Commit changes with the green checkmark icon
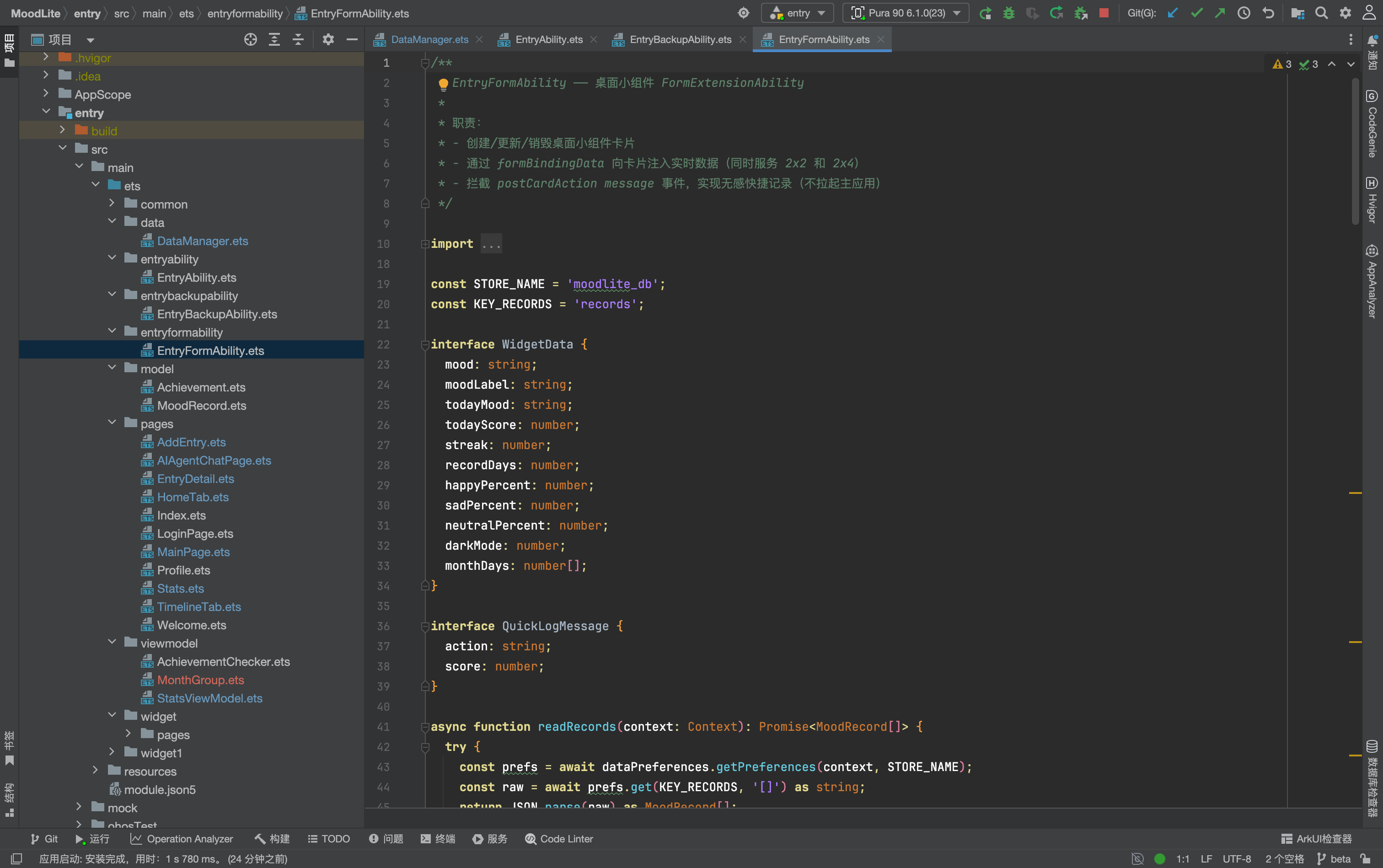1383x868 pixels. click(x=1196, y=13)
